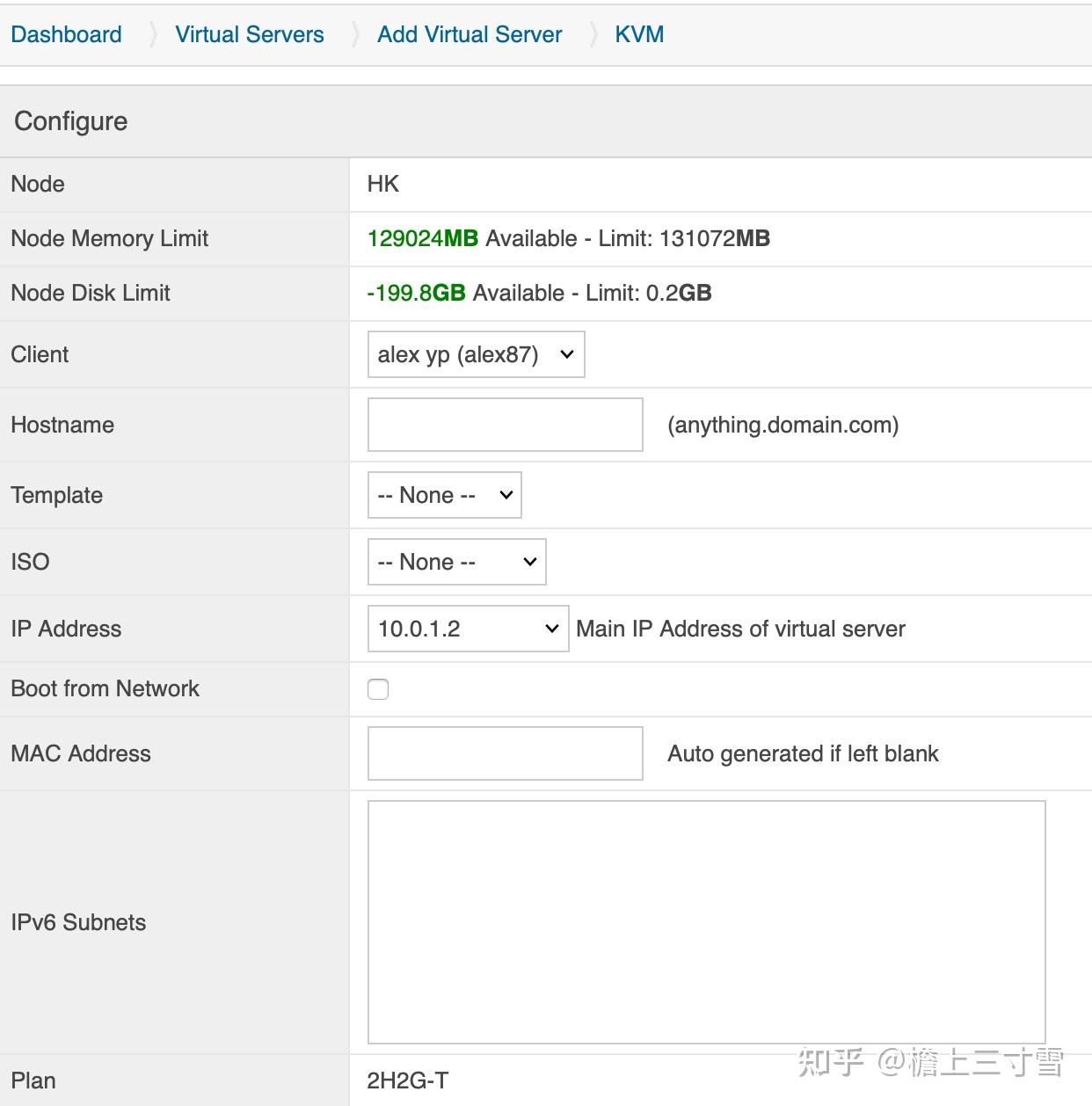Click the Node value showing HK
The height and width of the screenshot is (1106, 1092).
383,184
